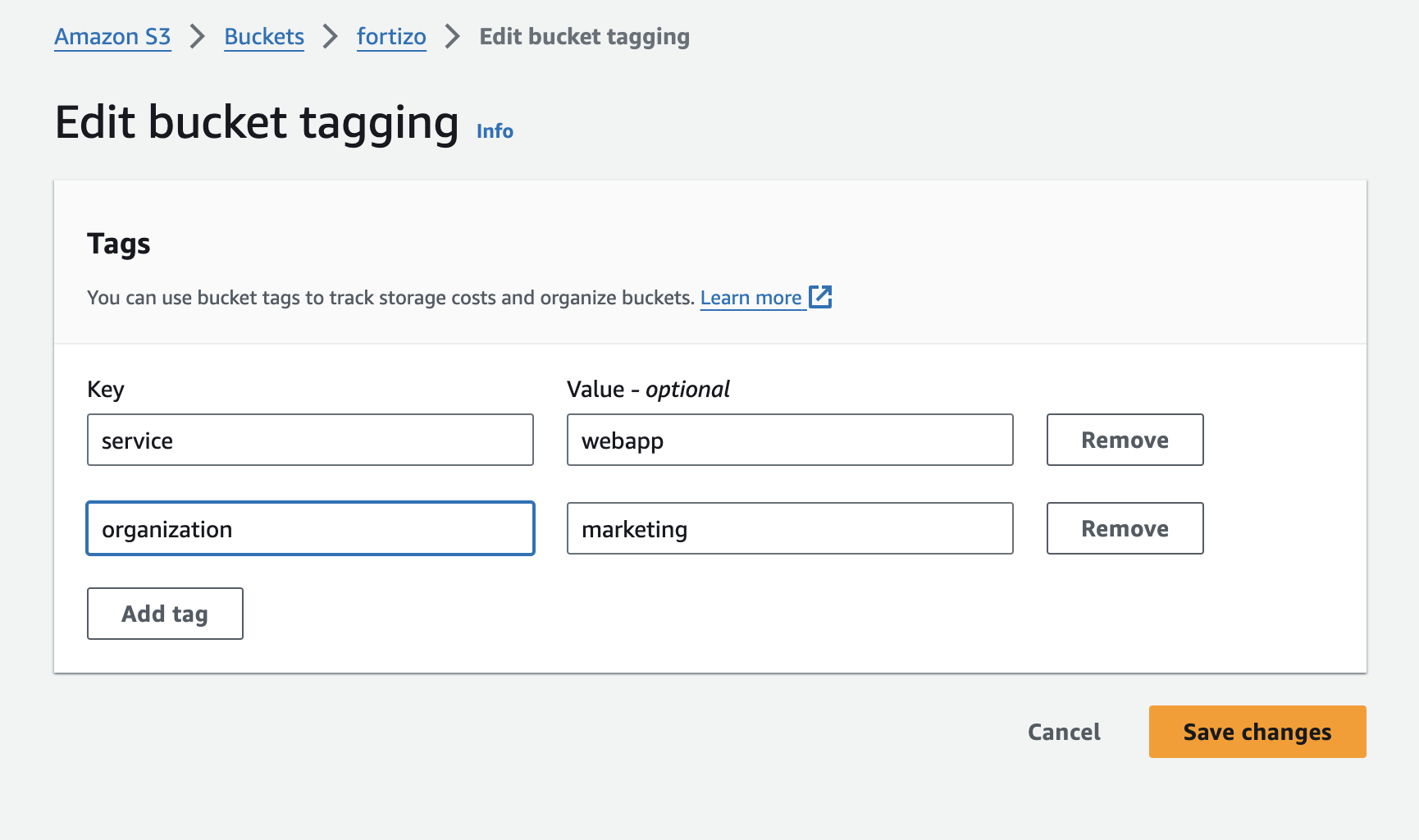1419x840 pixels.
Task: Select the Key field containing organization
Action: [x=310, y=529]
